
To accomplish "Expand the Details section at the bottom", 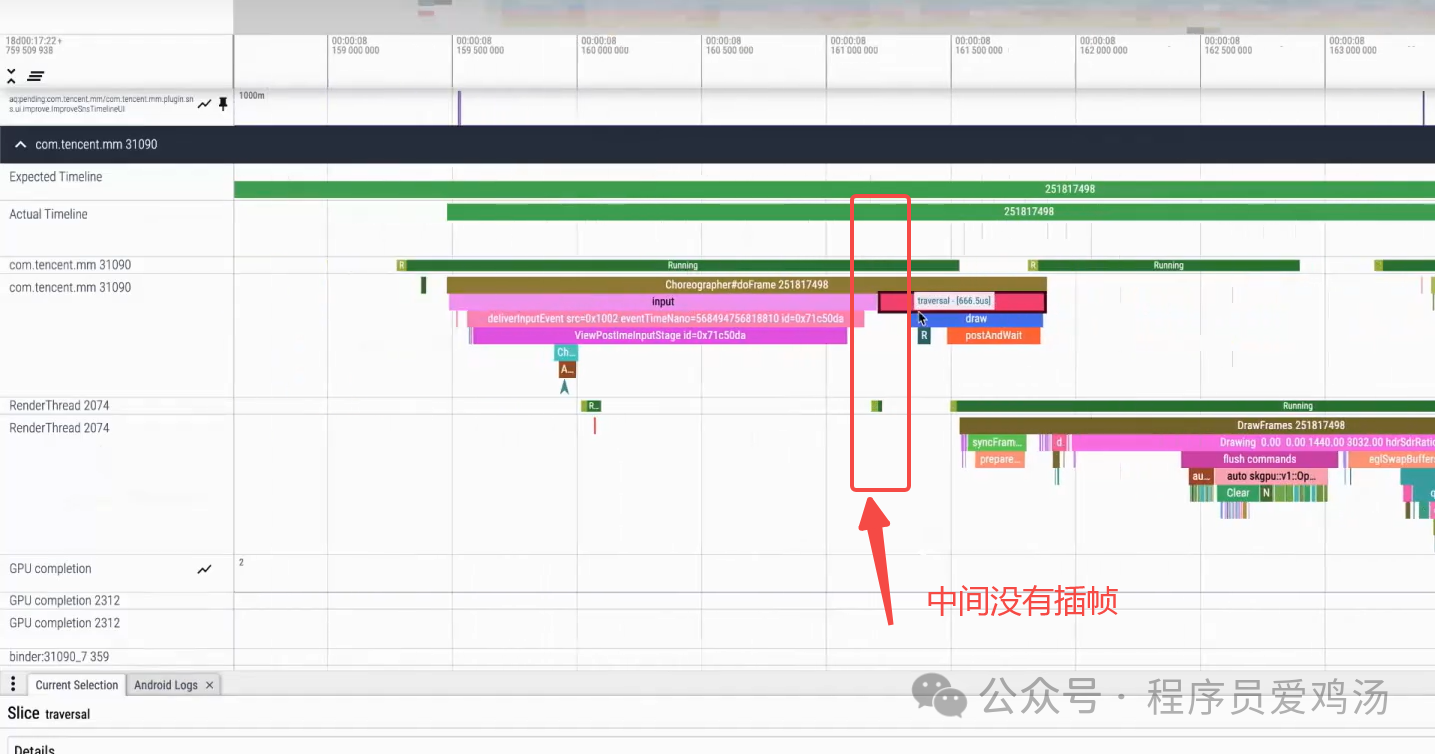I will tap(33, 748).
